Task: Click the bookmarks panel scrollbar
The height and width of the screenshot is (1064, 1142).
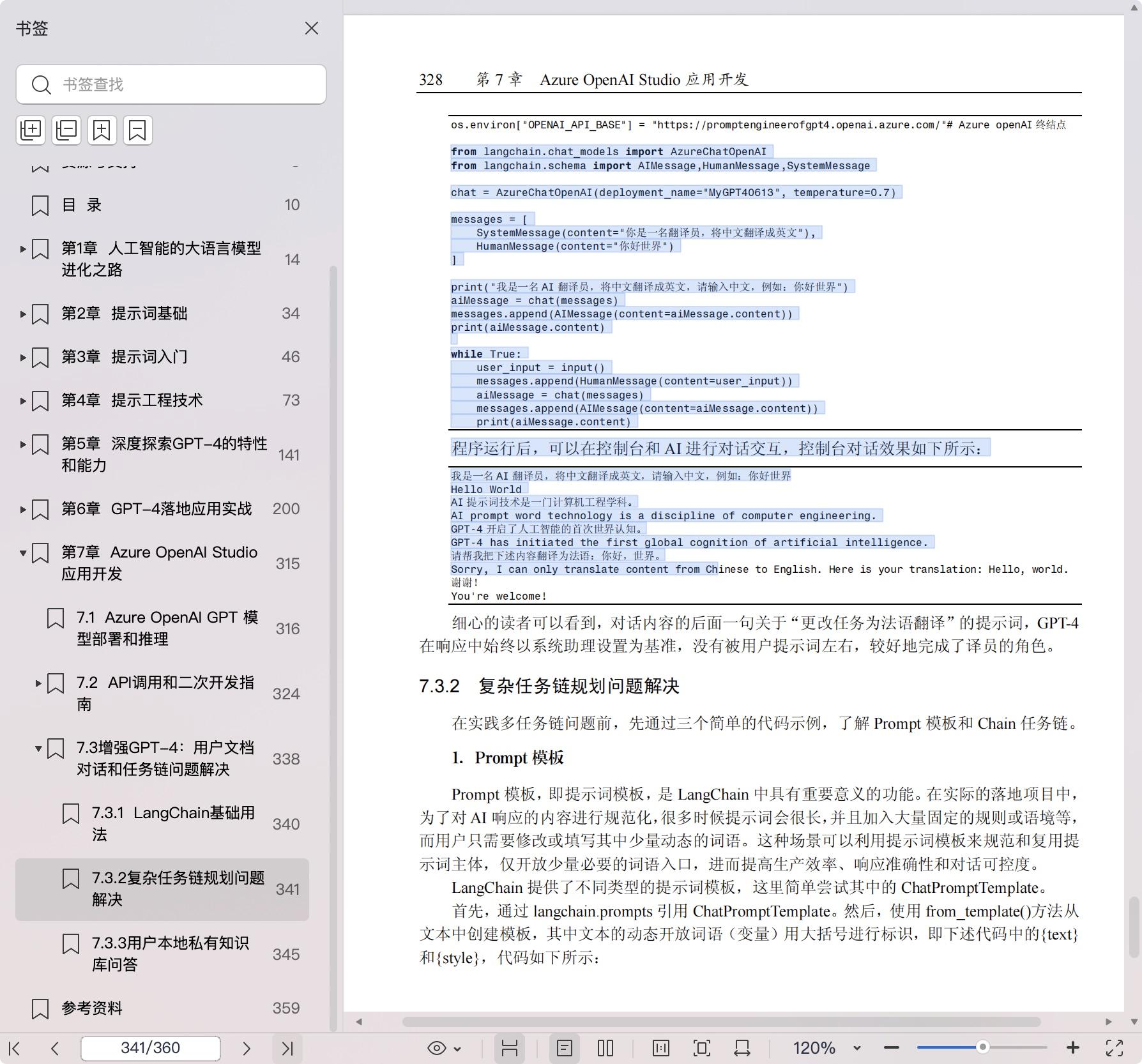Action: pos(333,648)
